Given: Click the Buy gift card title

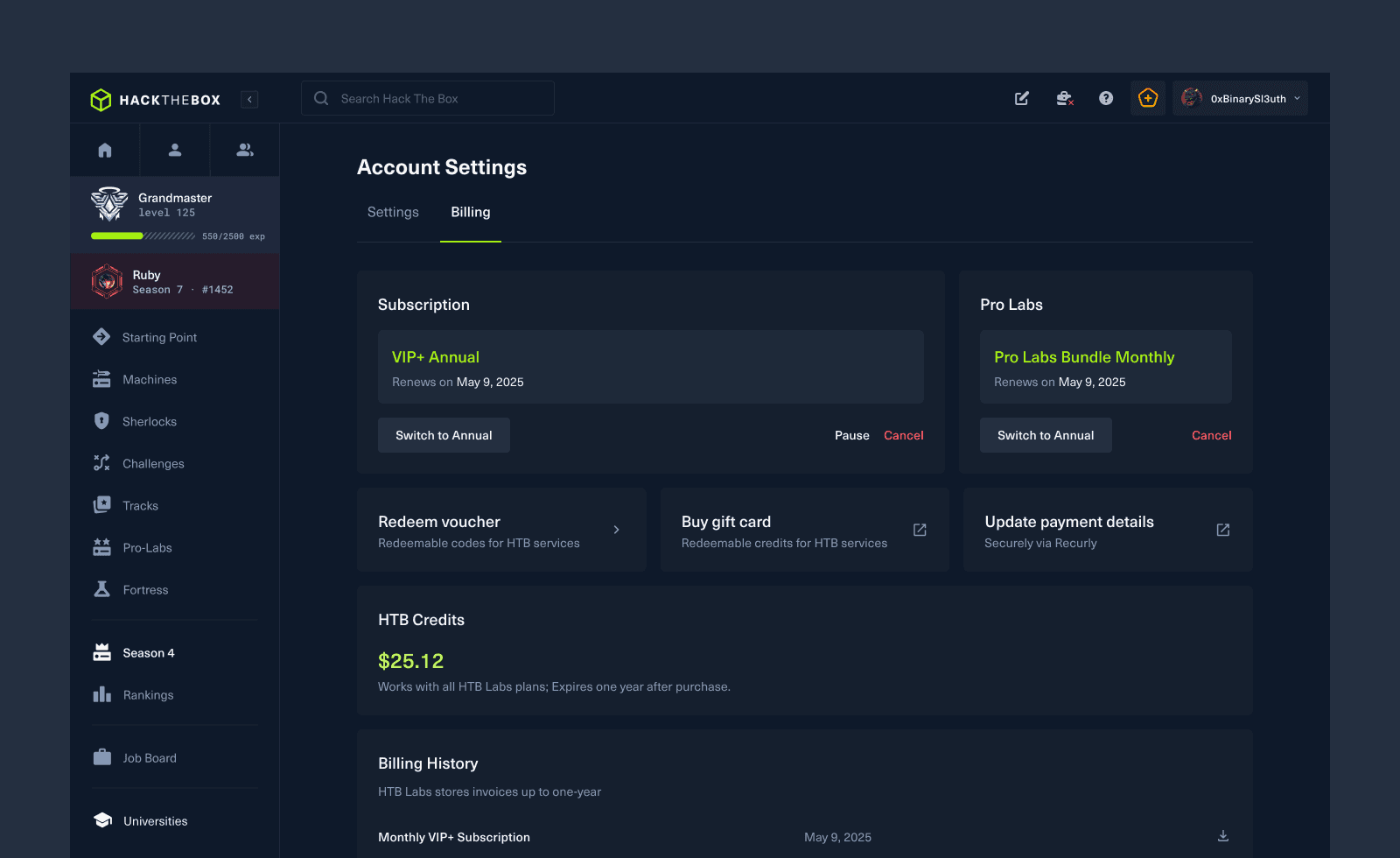Looking at the screenshot, I should click(726, 522).
